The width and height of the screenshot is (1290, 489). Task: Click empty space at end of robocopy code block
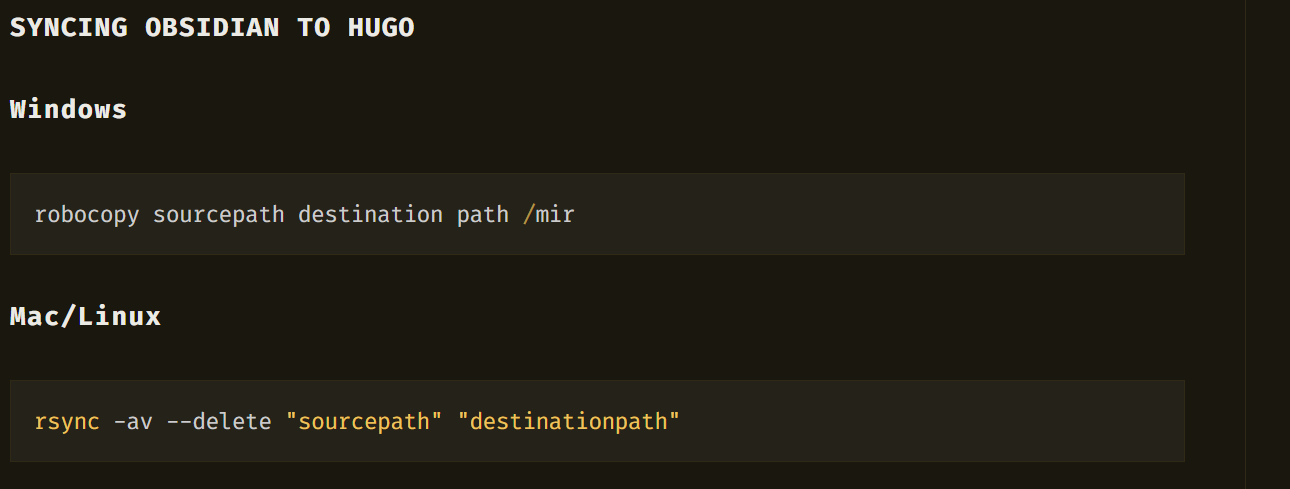(900, 215)
